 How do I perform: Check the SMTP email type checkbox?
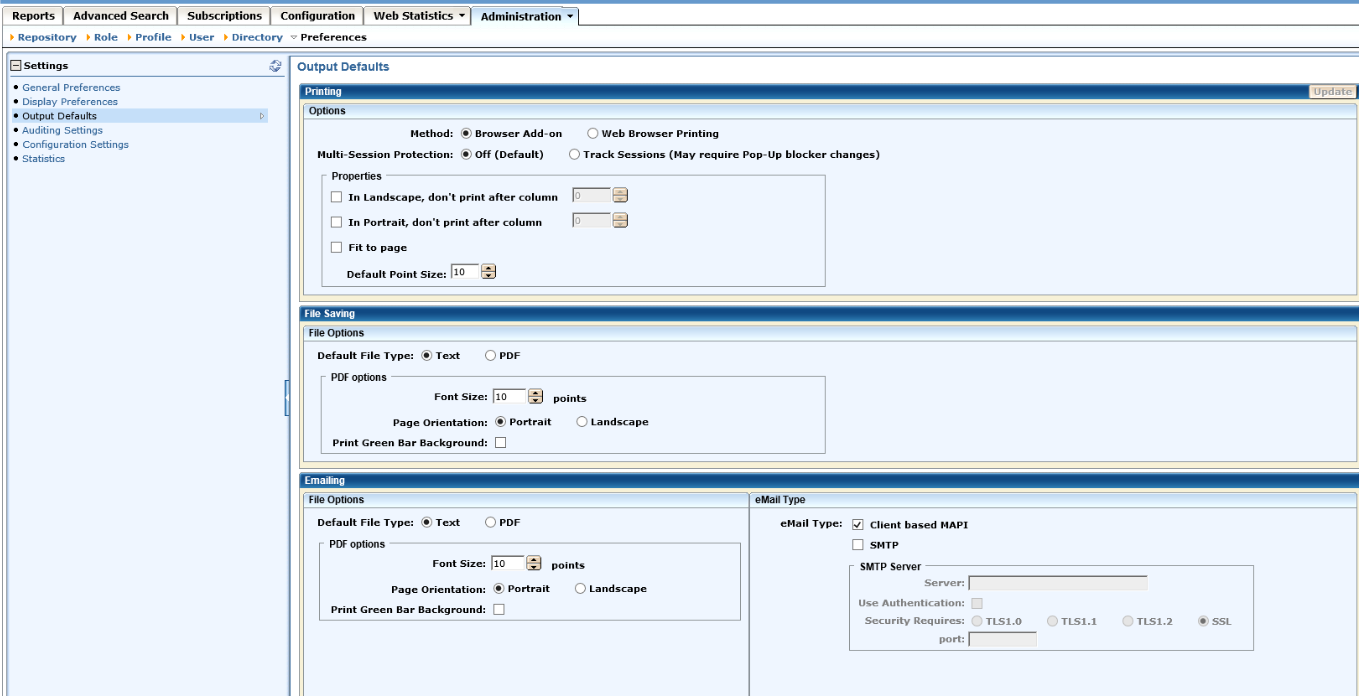pyautogui.click(x=857, y=545)
